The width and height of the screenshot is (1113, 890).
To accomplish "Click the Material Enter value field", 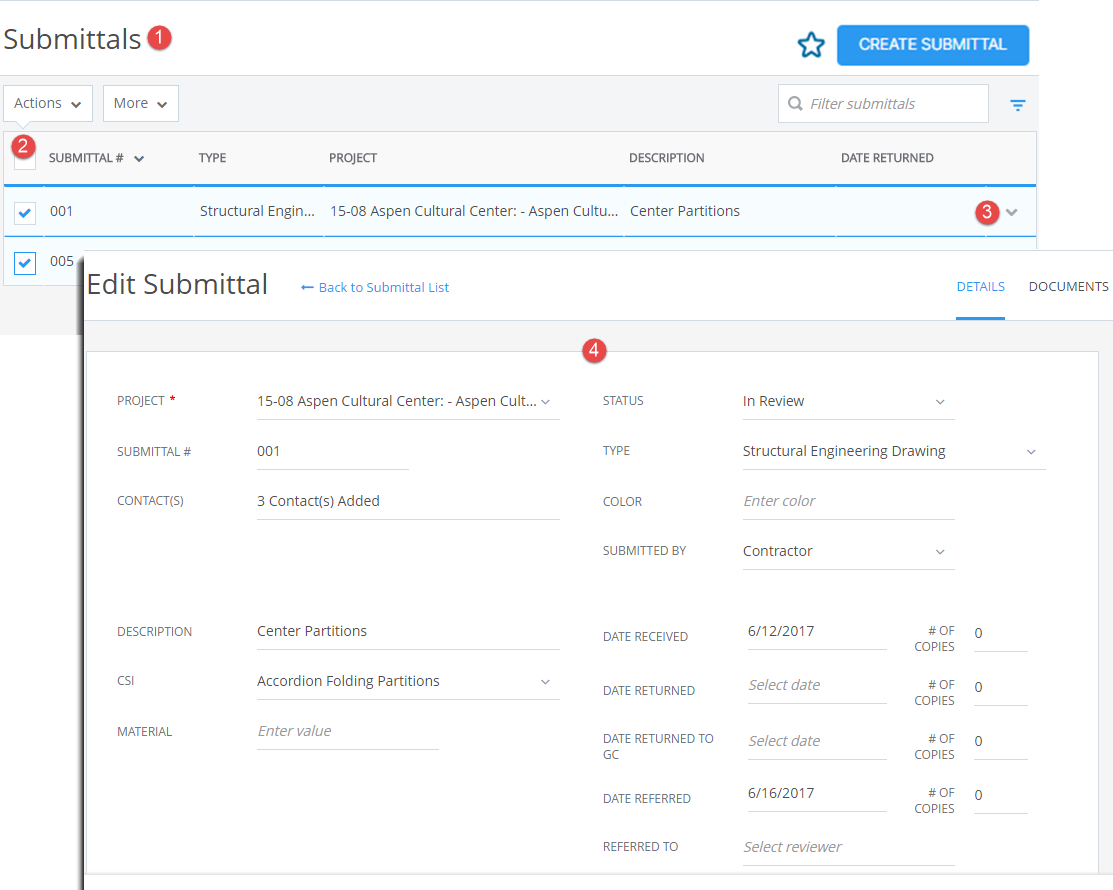I will click(348, 732).
